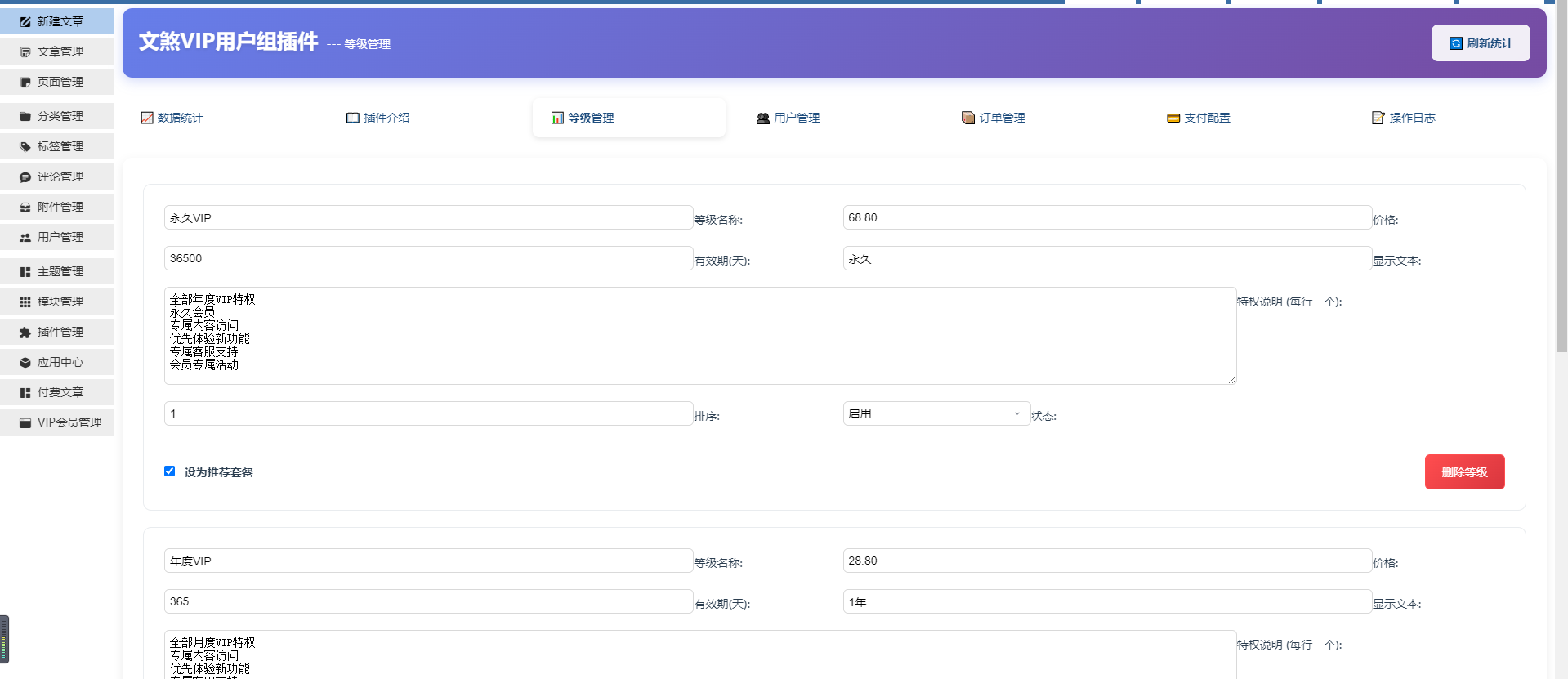Image resolution: width=1568 pixels, height=679 pixels.
Task: Click the 评论管理 comment bubble icon
Action: point(25,177)
